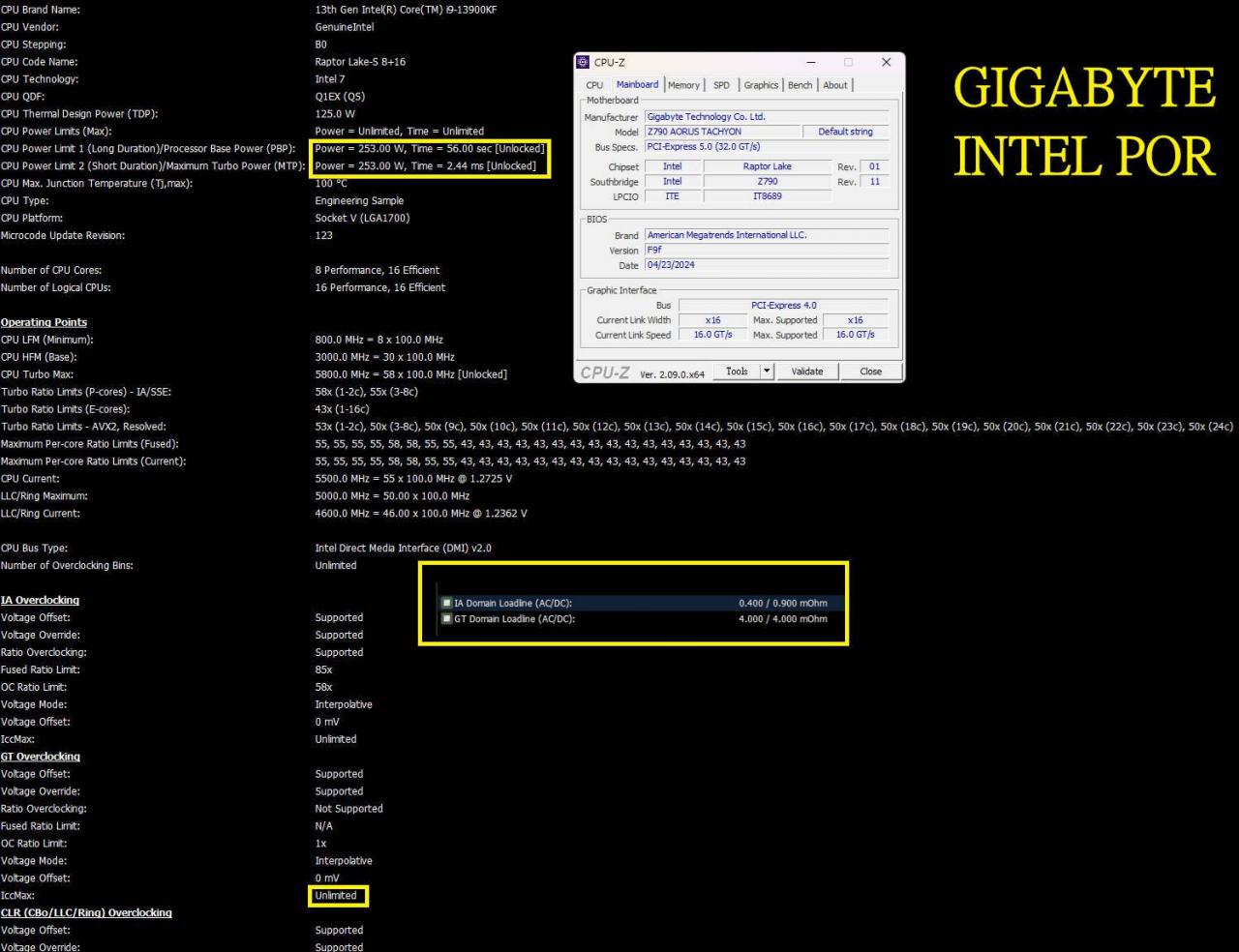Click the Chipset Rev. '01' field
This screenshot has width=1239, height=952.
point(875,166)
